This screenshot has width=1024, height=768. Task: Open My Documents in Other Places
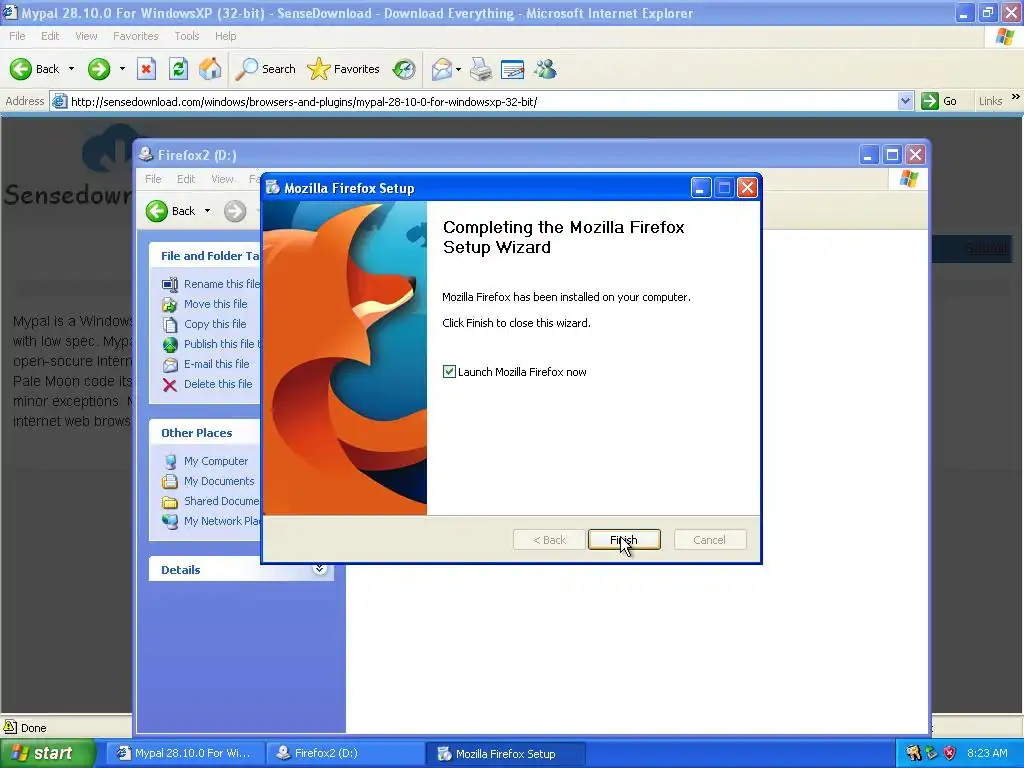pyautogui.click(x=208, y=481)
